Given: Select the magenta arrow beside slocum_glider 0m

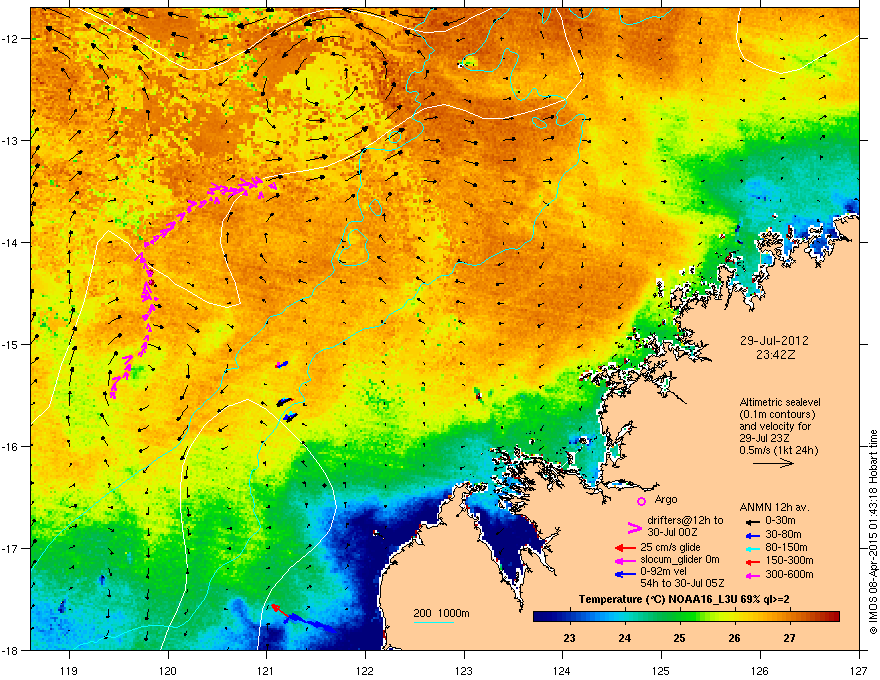Looking at the screenshot, I should tap(625, 560).
